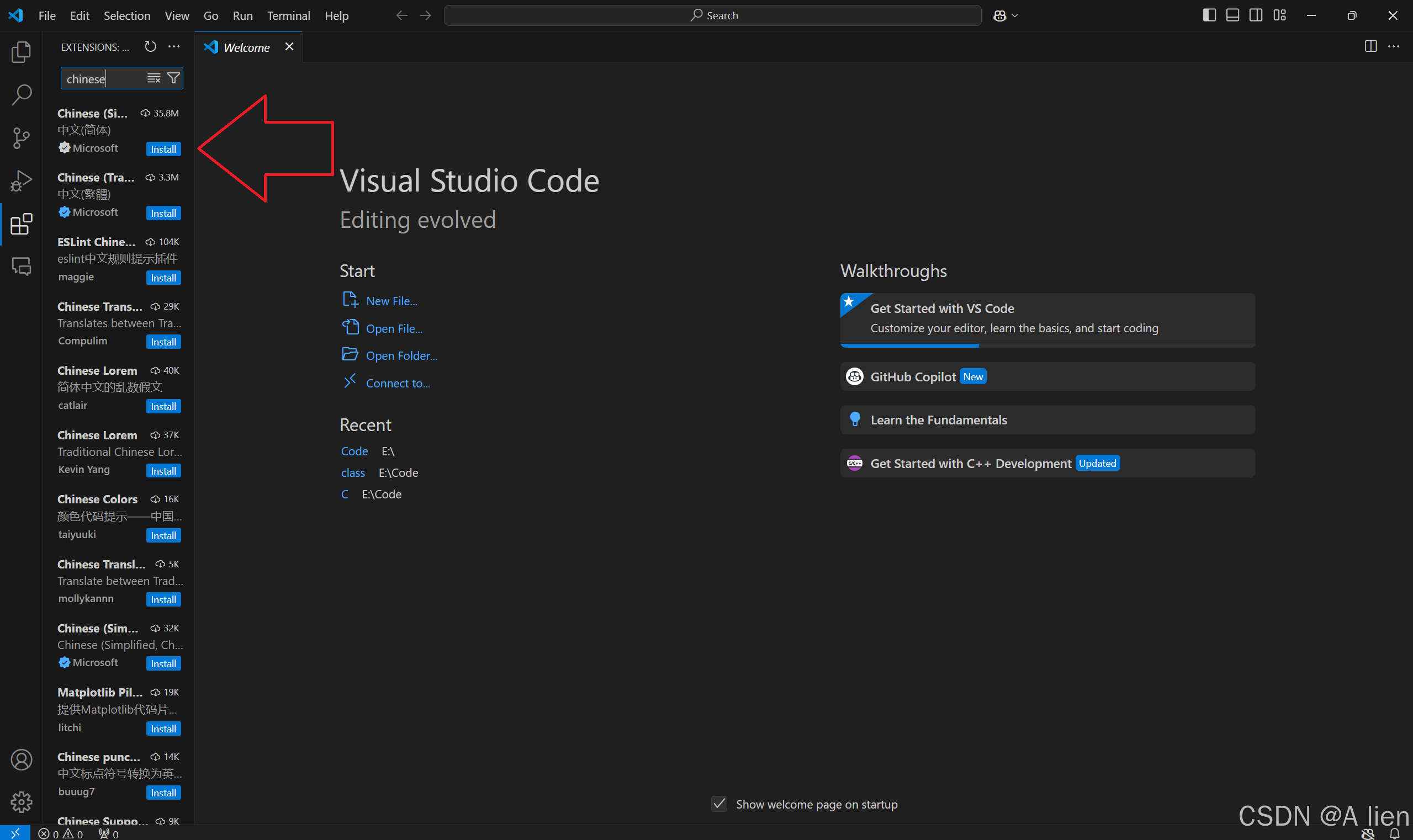Uncheck Show welcome page on startup
Screen dimensions: 1413x840
click(719, 804)
